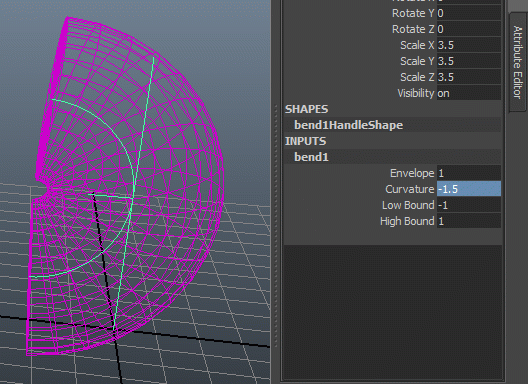Click the Rotate Y value field
The height and width of the screenshot is (384, 528).
coord(469,13)
